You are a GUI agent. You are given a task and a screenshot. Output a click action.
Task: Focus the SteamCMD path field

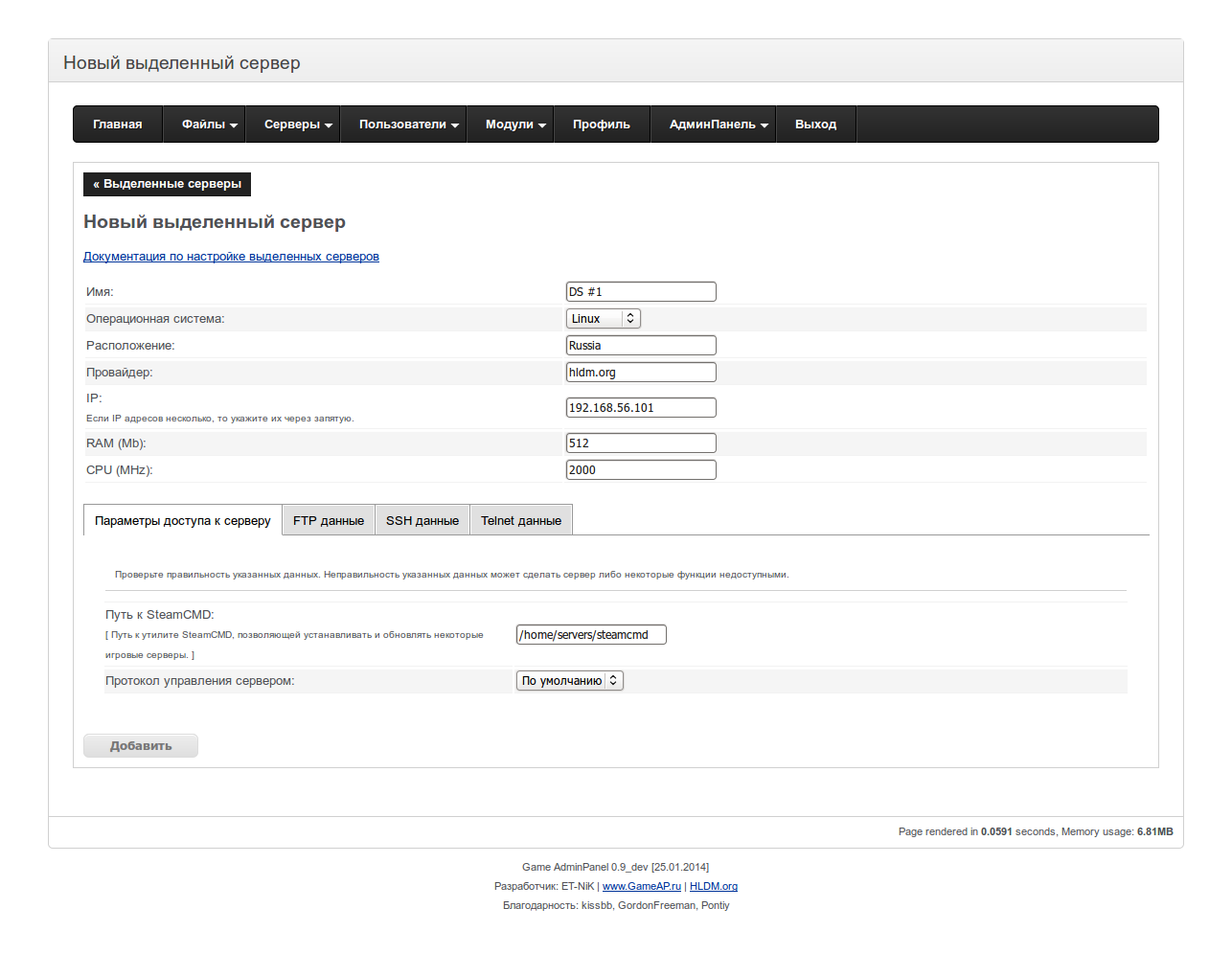tap(591, 635)
